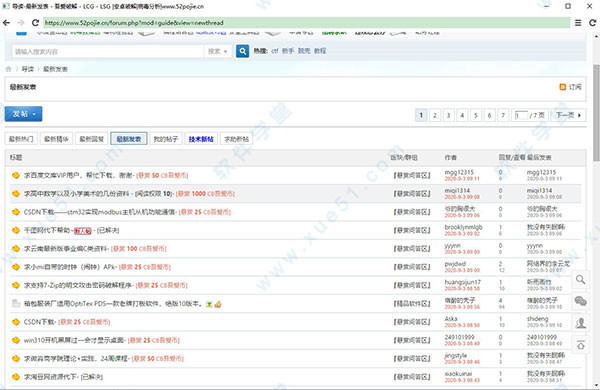Click the page number input box
This screenshot has width=600, height=390.
coord(521,115)
